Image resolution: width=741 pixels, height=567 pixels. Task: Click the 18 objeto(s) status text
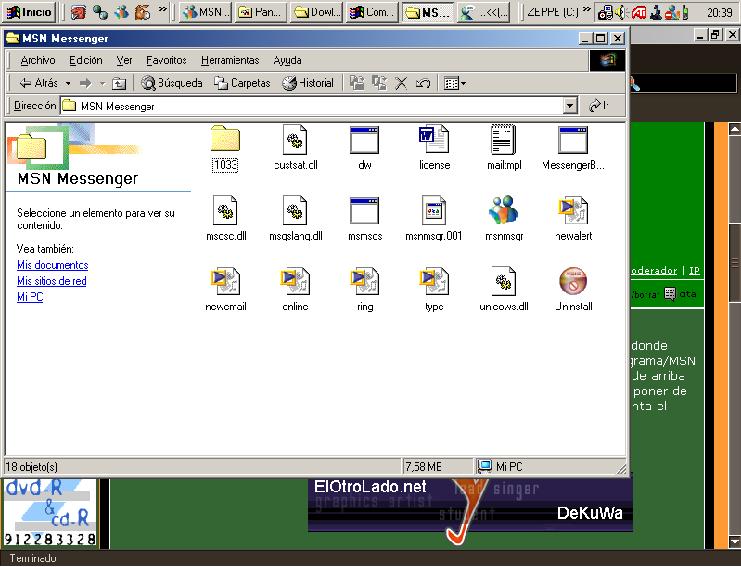32,467
